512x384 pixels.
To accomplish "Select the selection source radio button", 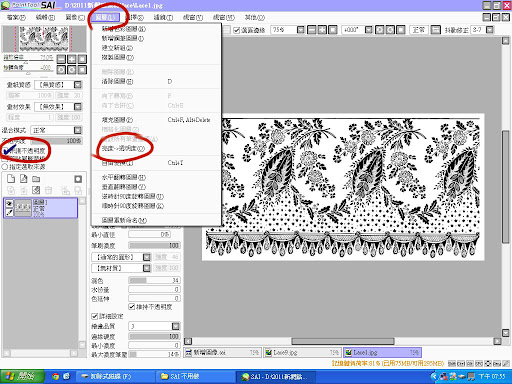I will click(x=5, y=167).
